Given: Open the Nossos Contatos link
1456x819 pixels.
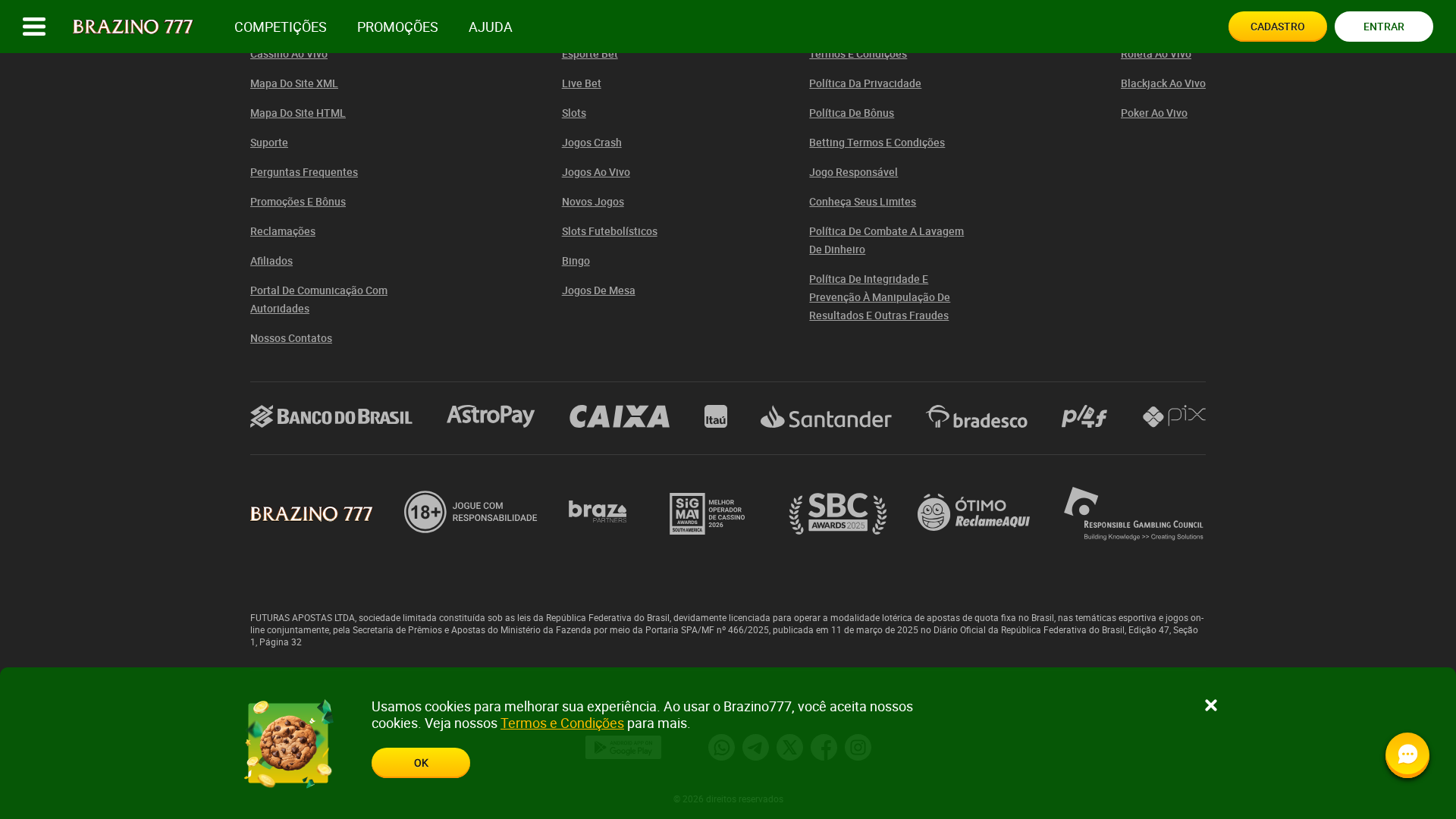Looking at the screenshot, I should (291, 338).
